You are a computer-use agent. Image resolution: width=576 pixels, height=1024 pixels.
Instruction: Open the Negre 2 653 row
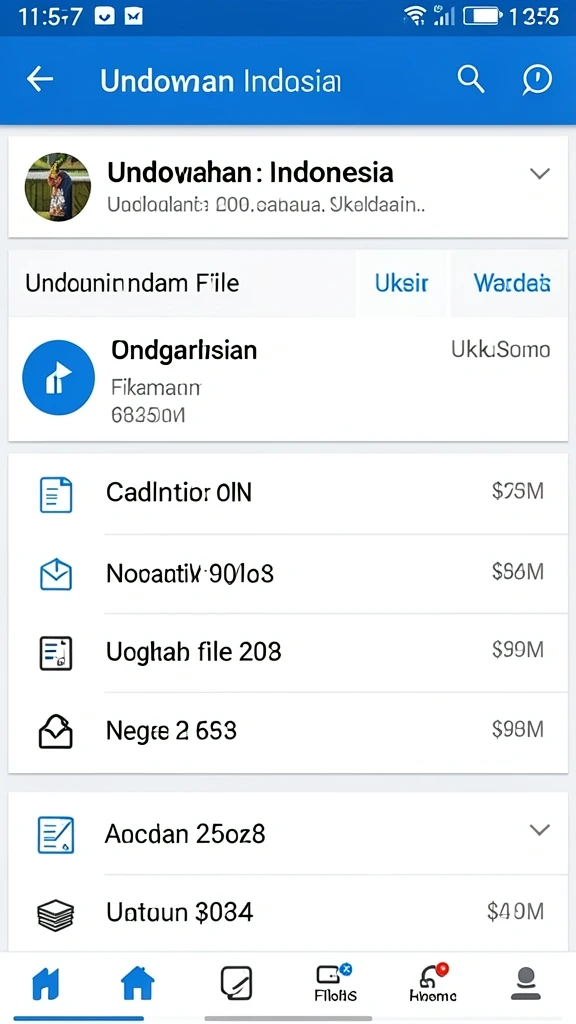(288, 731)
